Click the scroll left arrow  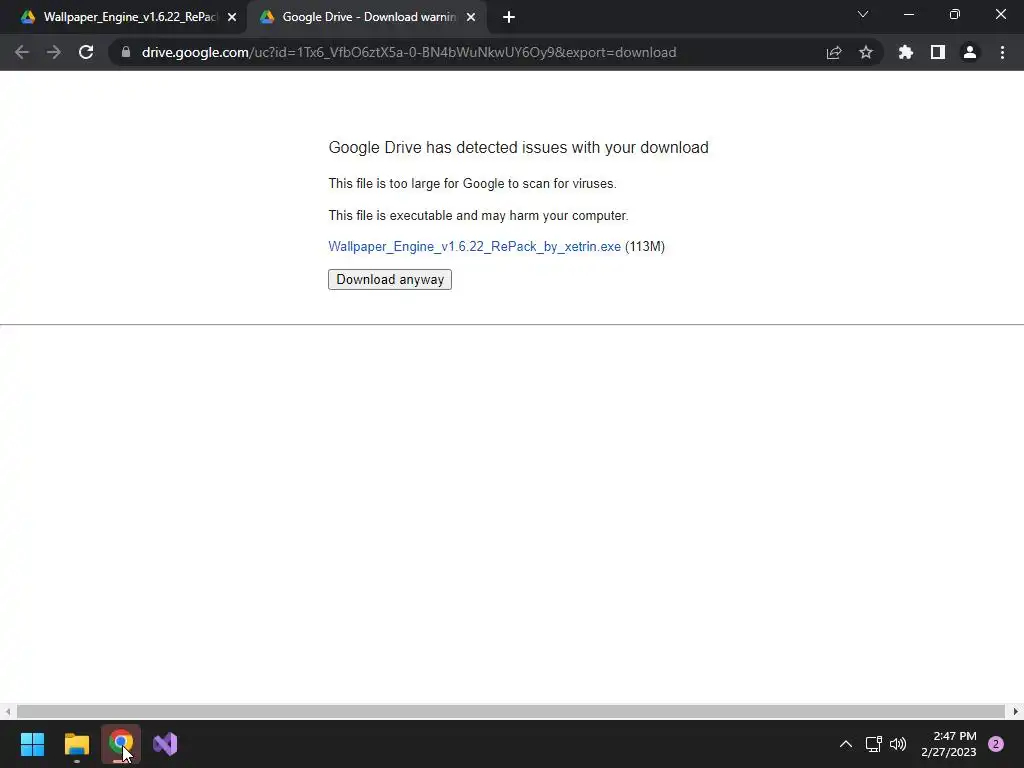click(x=7, y=711)
